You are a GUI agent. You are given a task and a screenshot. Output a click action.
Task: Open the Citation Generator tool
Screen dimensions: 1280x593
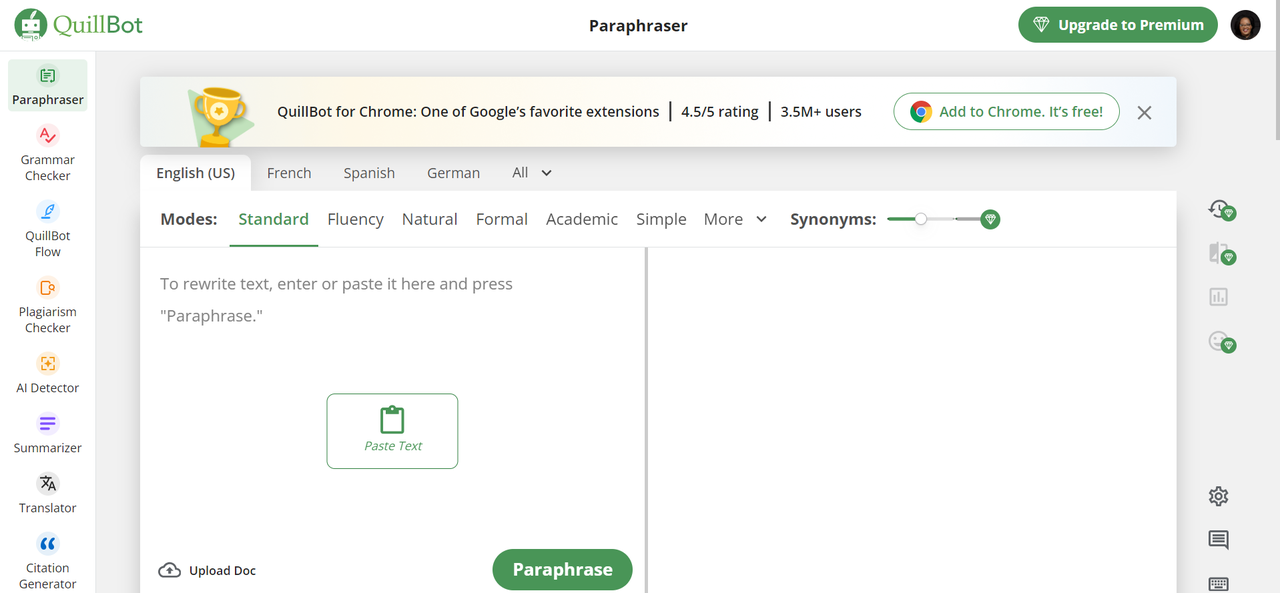tap(48, 560)
